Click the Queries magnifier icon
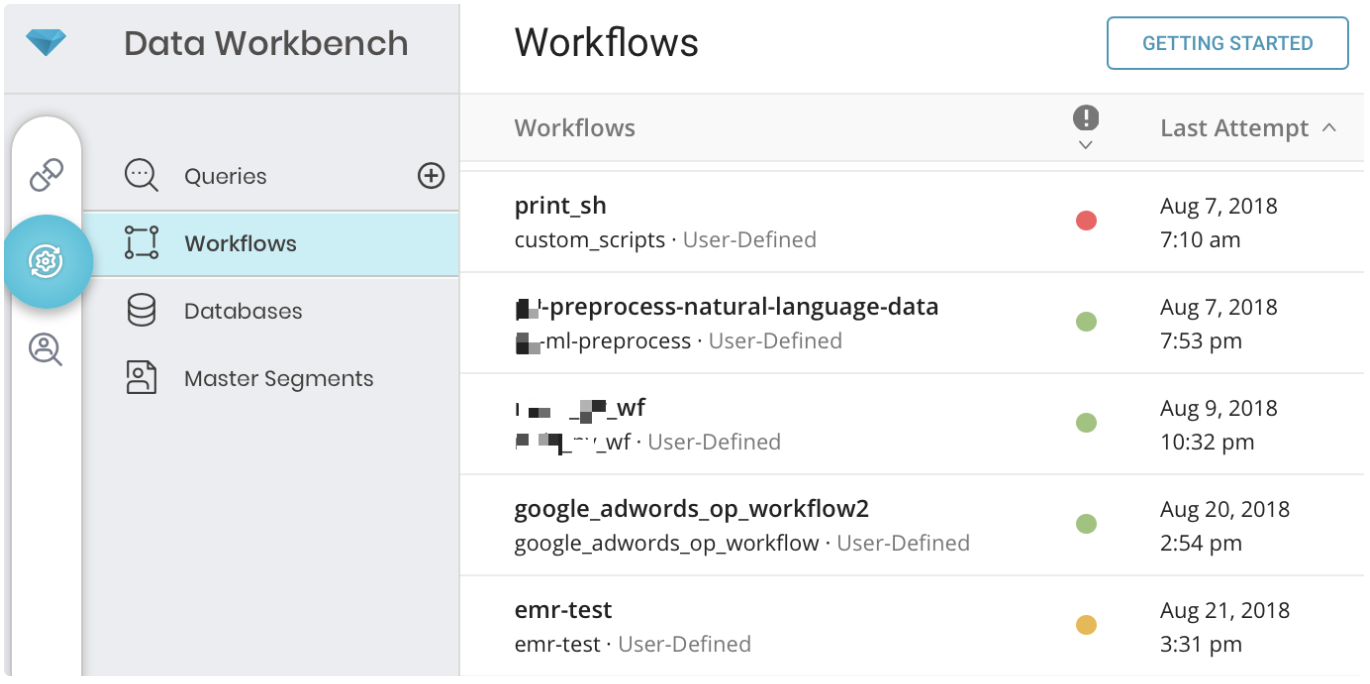 click(x=141, y=176)
